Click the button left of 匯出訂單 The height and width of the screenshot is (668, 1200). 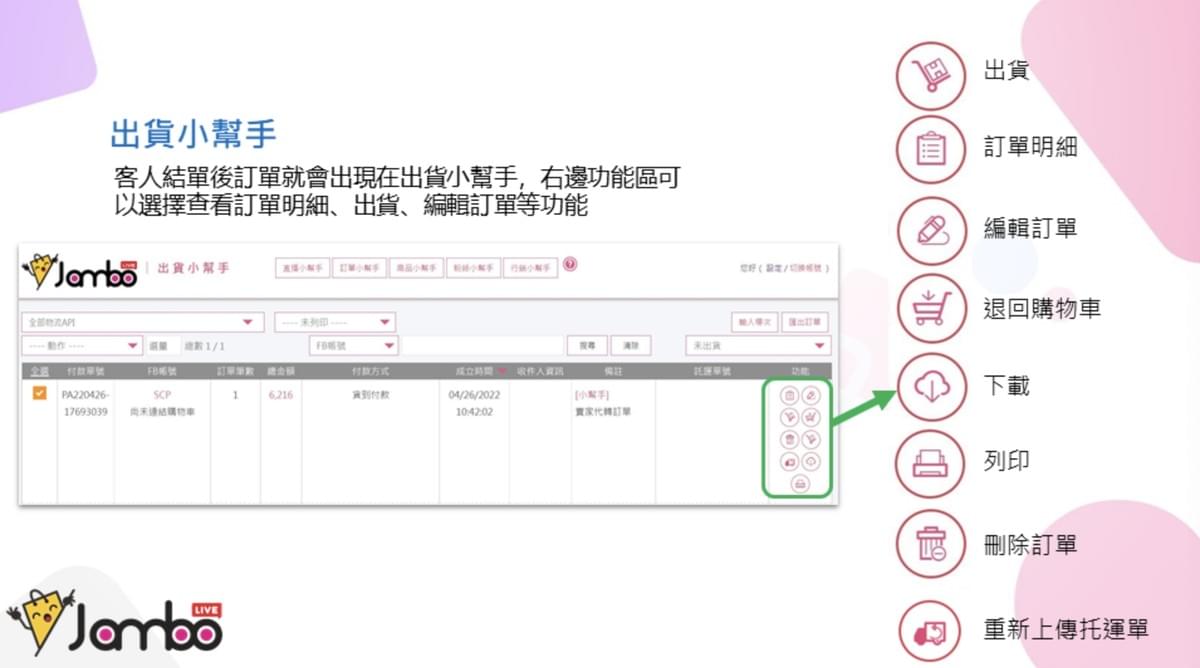[754, 322]
